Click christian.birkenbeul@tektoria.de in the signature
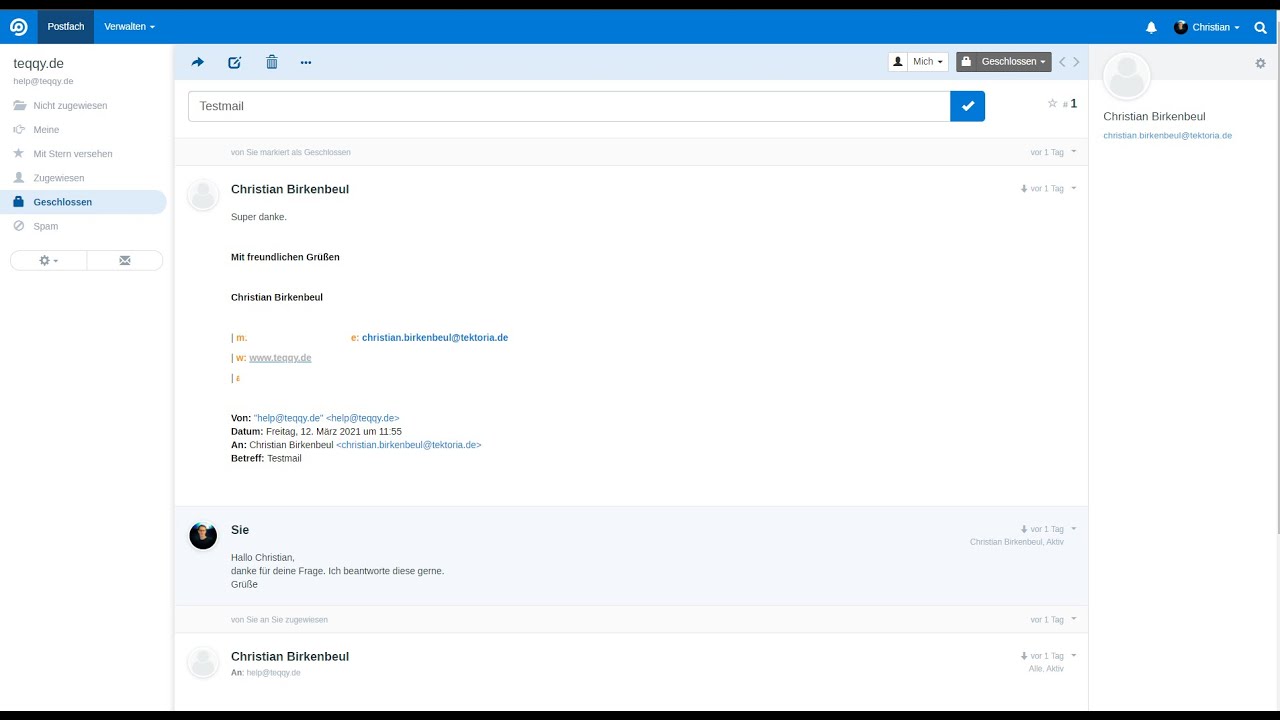 point(435,338)
